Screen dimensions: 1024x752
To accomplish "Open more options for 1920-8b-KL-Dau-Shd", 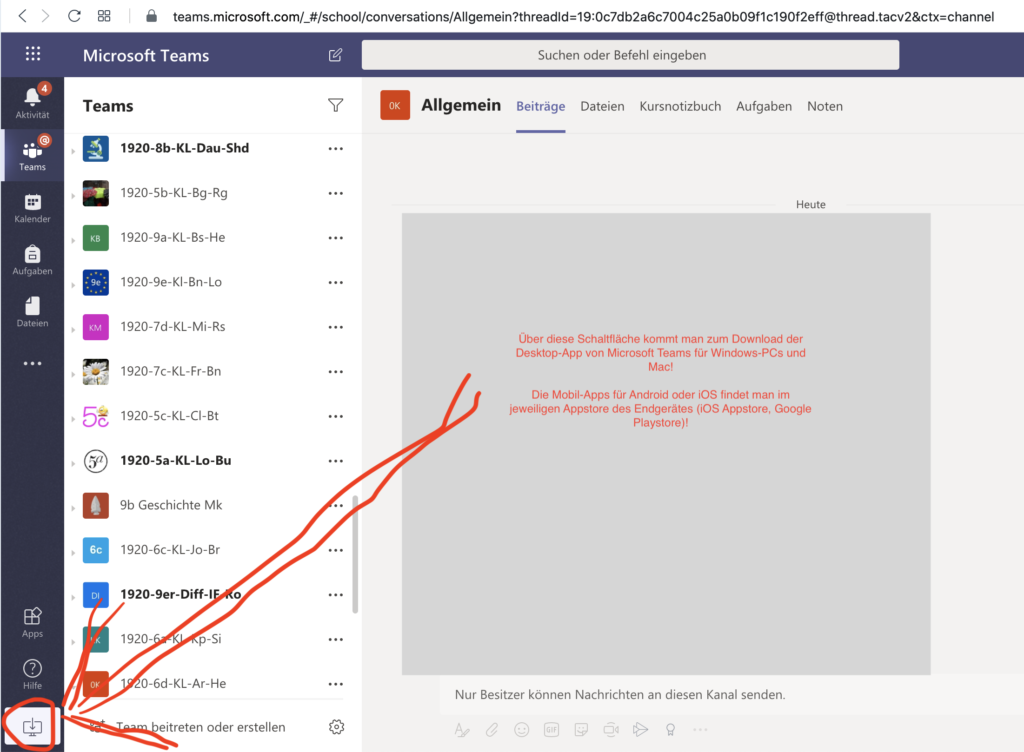I will click(336, 149).
